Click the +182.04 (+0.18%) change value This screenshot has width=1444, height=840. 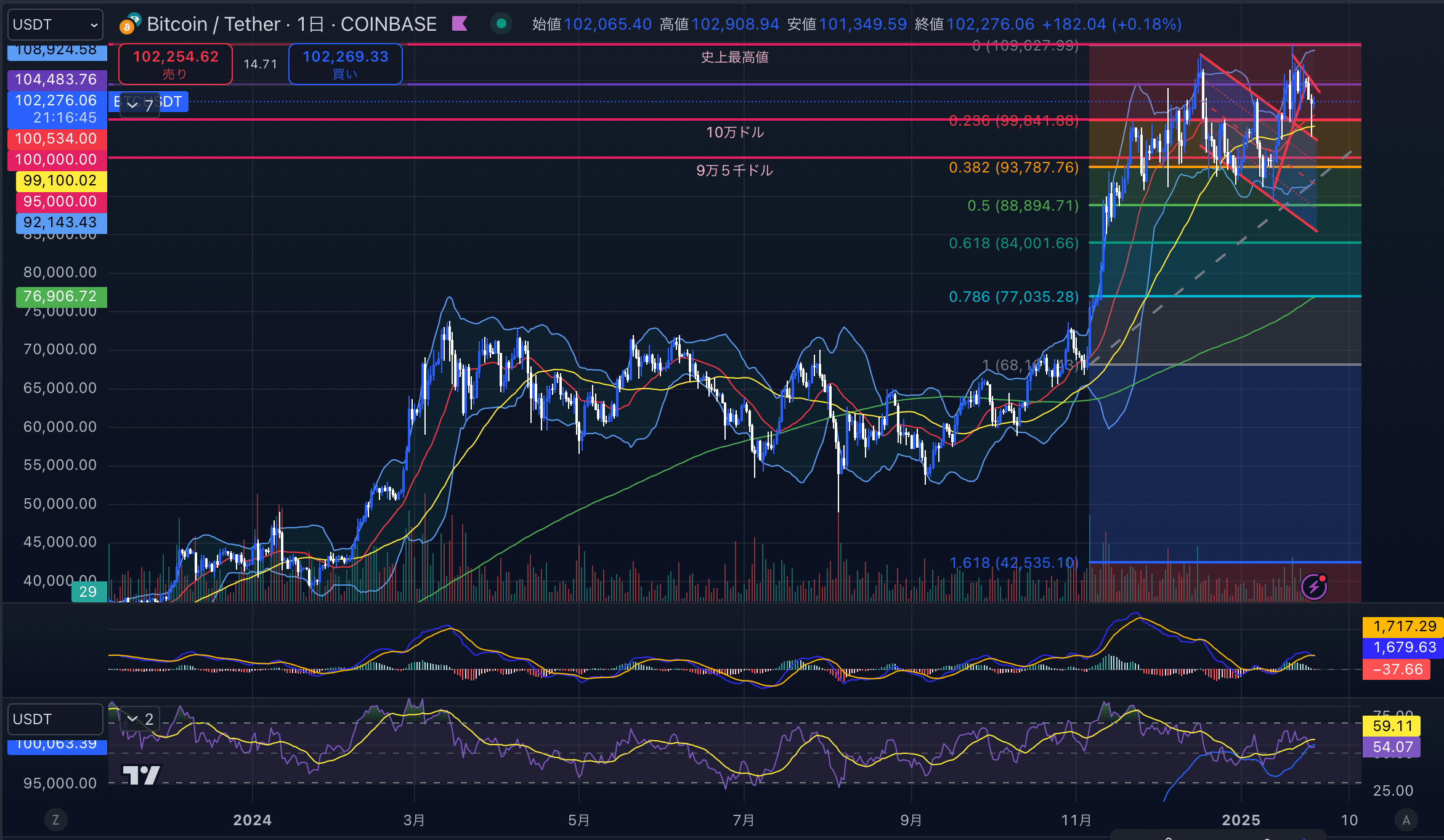[x=1111, y=24]
